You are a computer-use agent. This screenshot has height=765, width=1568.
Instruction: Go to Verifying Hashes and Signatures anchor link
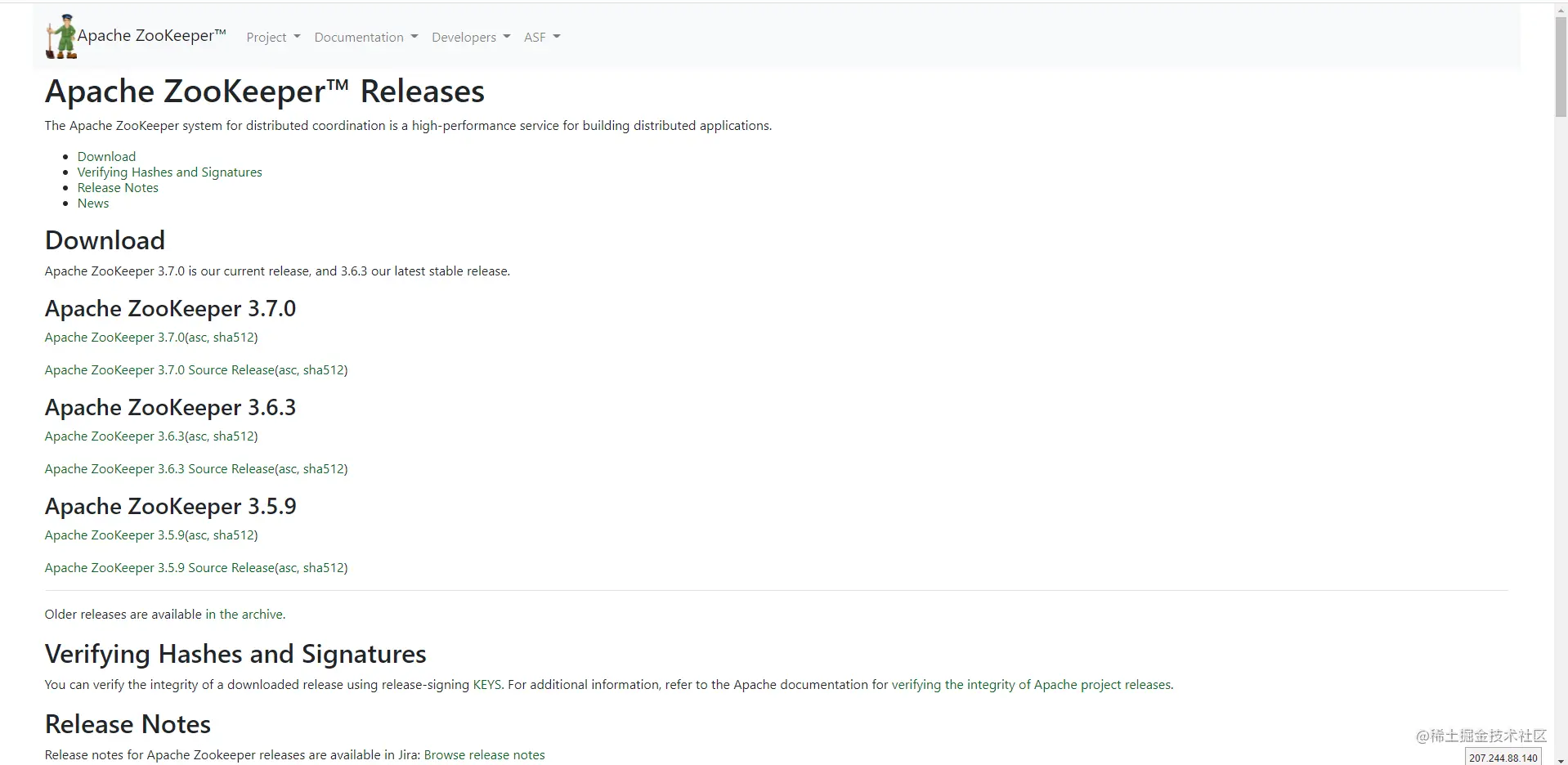point(169,172)
